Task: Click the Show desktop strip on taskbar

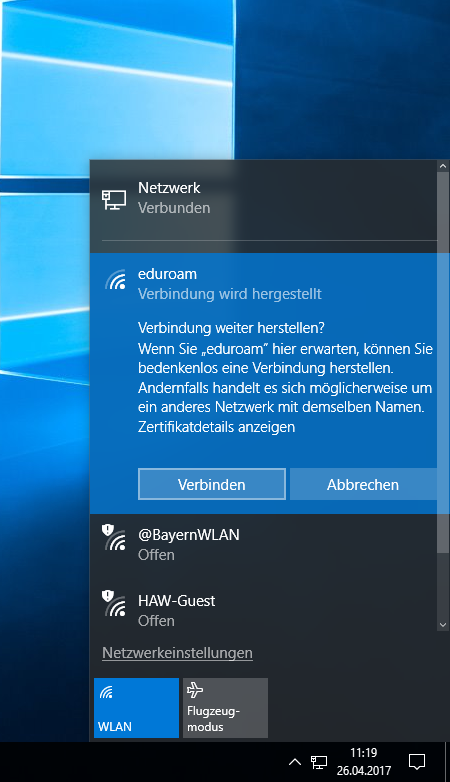Action: (x=447, y=762)
